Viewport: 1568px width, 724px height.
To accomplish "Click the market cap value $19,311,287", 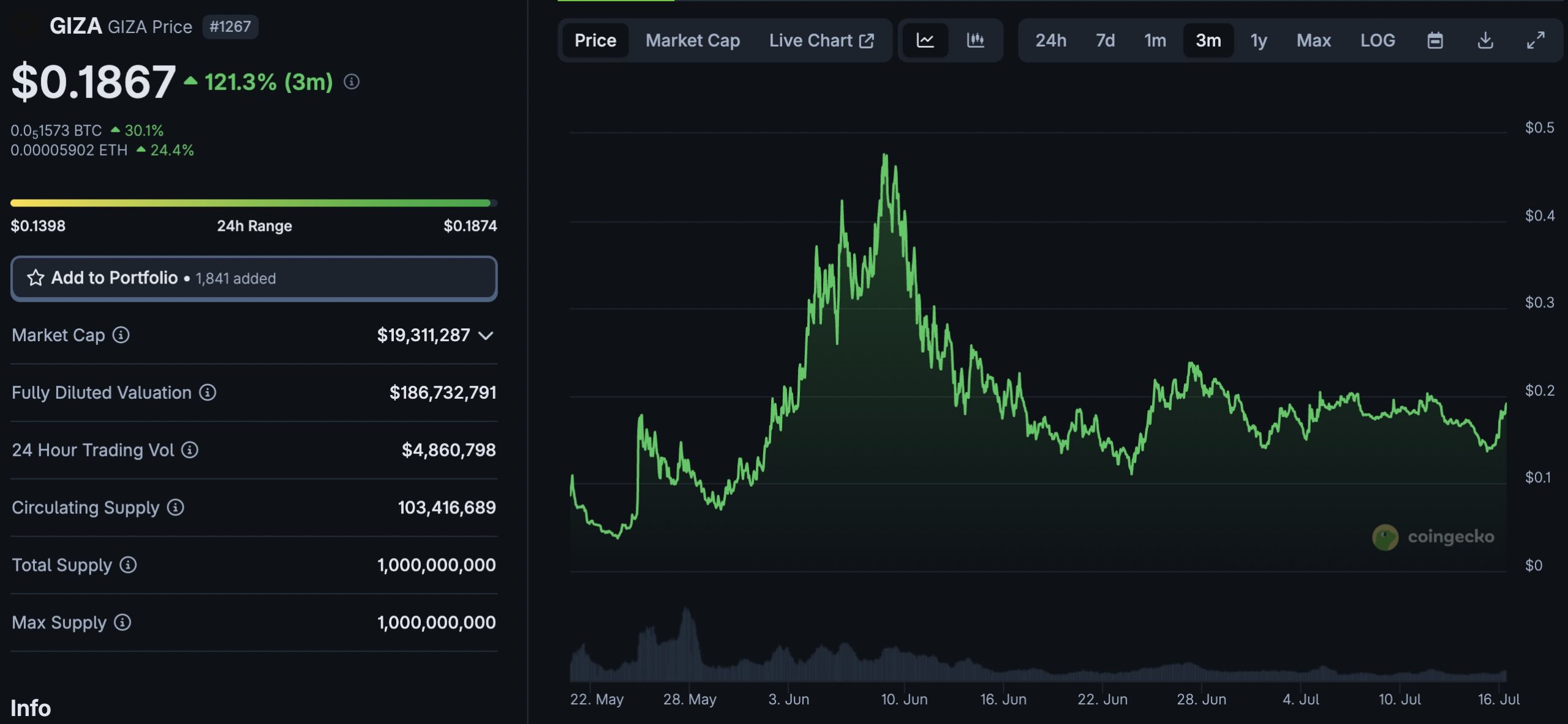I will (423, 335).
